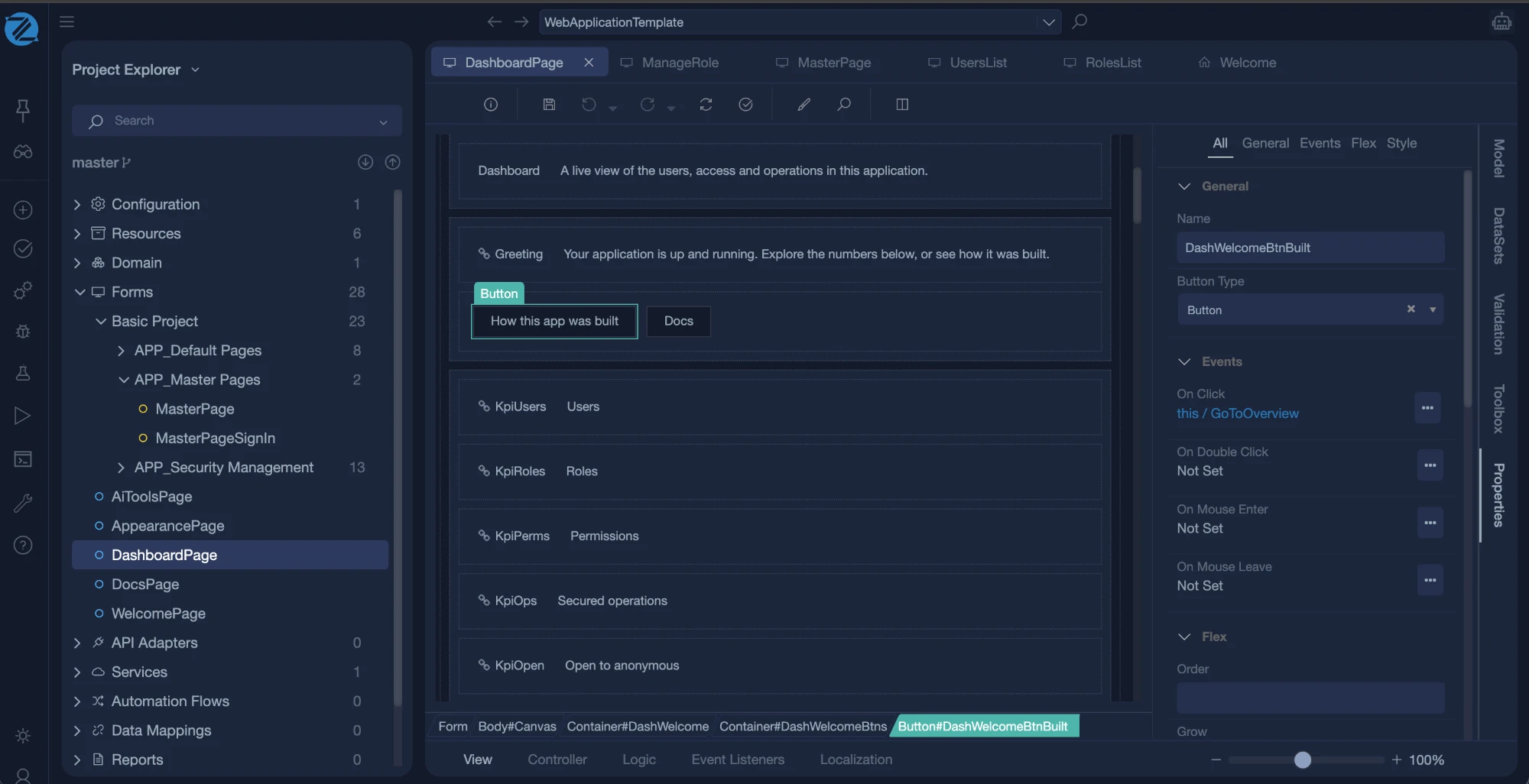
Task: Expand APP_Security Management folder
Action: pos(121,468)
